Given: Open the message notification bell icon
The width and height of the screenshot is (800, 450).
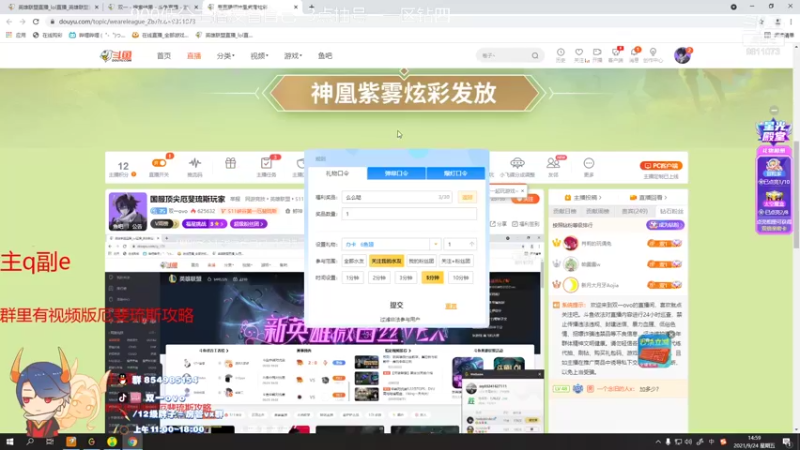Looking at the screenshot, I should tap(634, 55).
